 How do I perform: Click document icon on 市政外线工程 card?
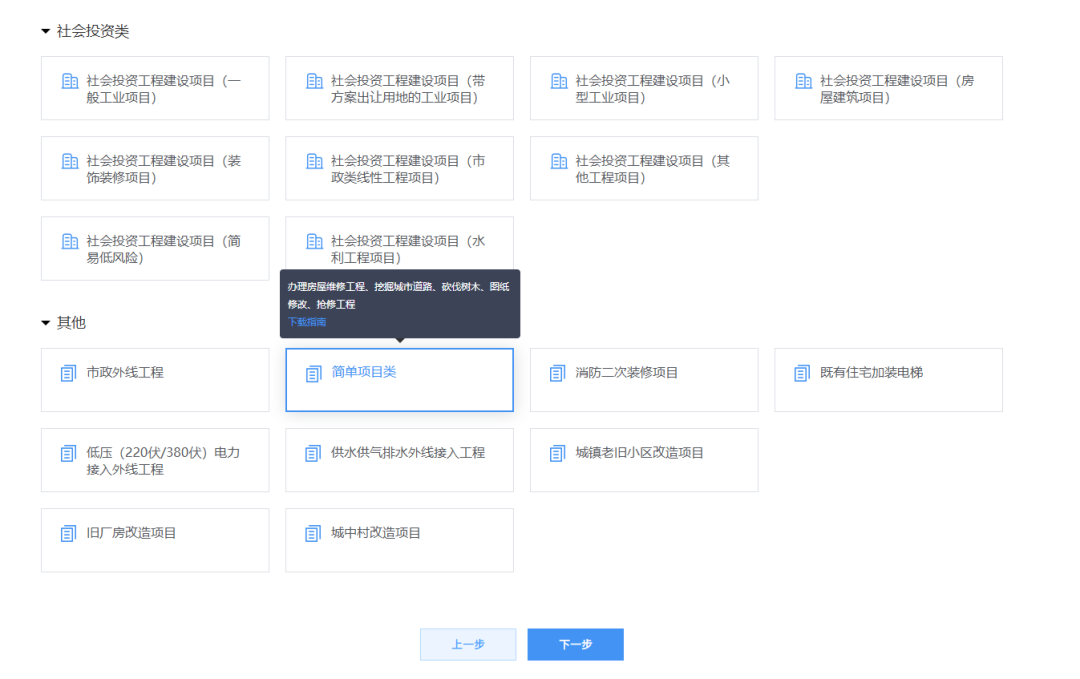coord(69,373)
